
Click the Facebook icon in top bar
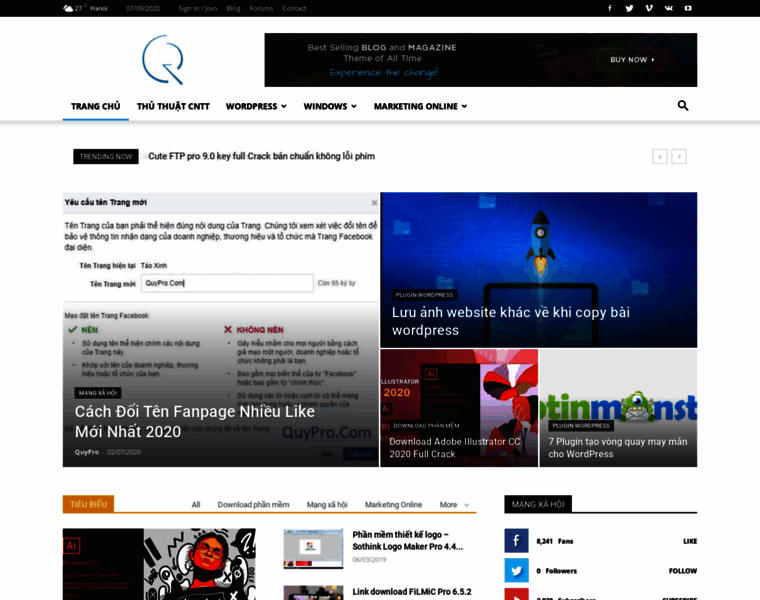610,8
